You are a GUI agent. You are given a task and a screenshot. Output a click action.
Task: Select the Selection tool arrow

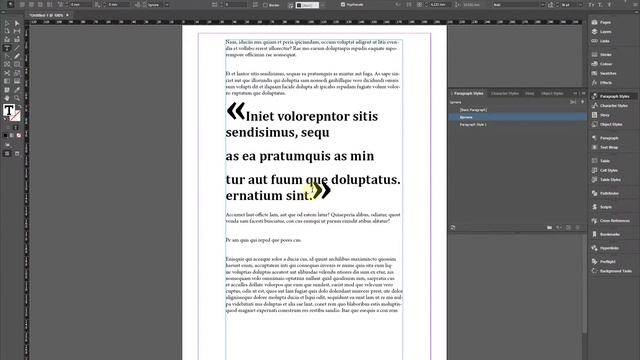[x=7, y=23]
